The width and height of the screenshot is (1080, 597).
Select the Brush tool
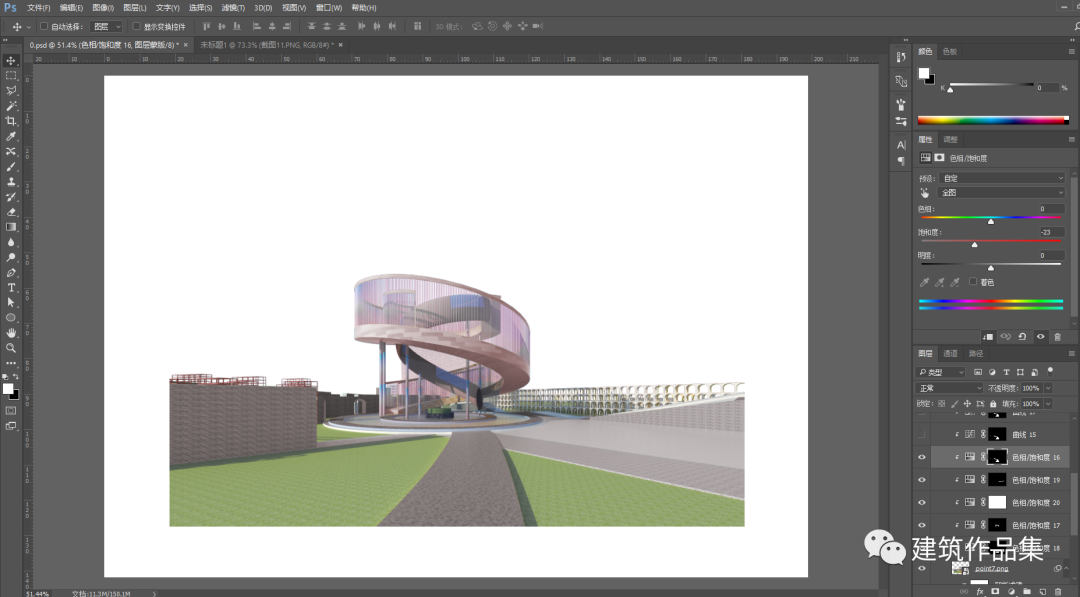coord(11,167)
